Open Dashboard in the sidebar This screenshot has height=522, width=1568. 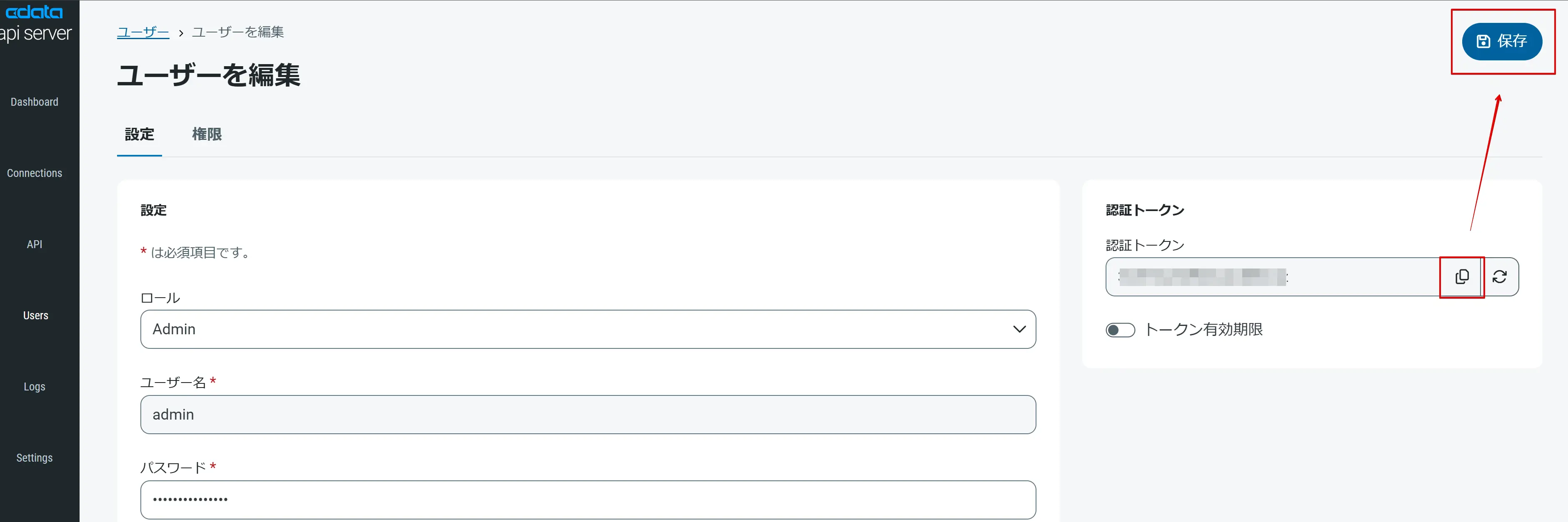35,102
